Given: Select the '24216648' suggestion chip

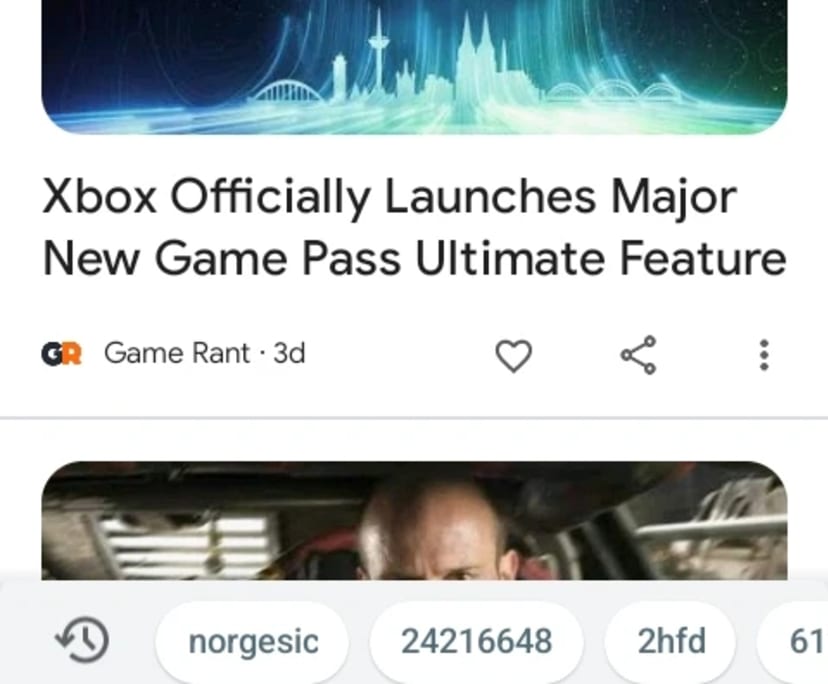Looking at the screenshot, I should point(476,642).
